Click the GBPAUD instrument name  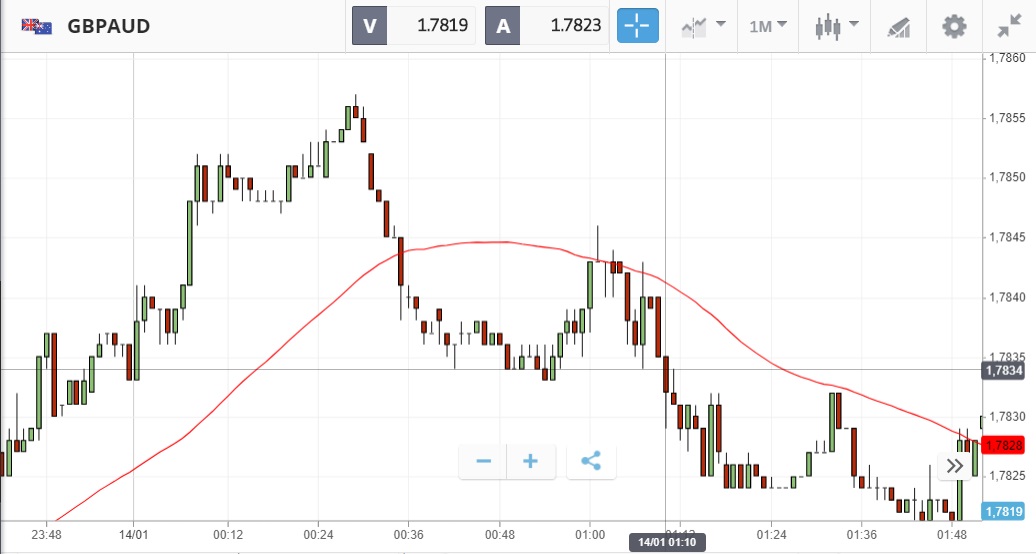click(x=109, y=26)
